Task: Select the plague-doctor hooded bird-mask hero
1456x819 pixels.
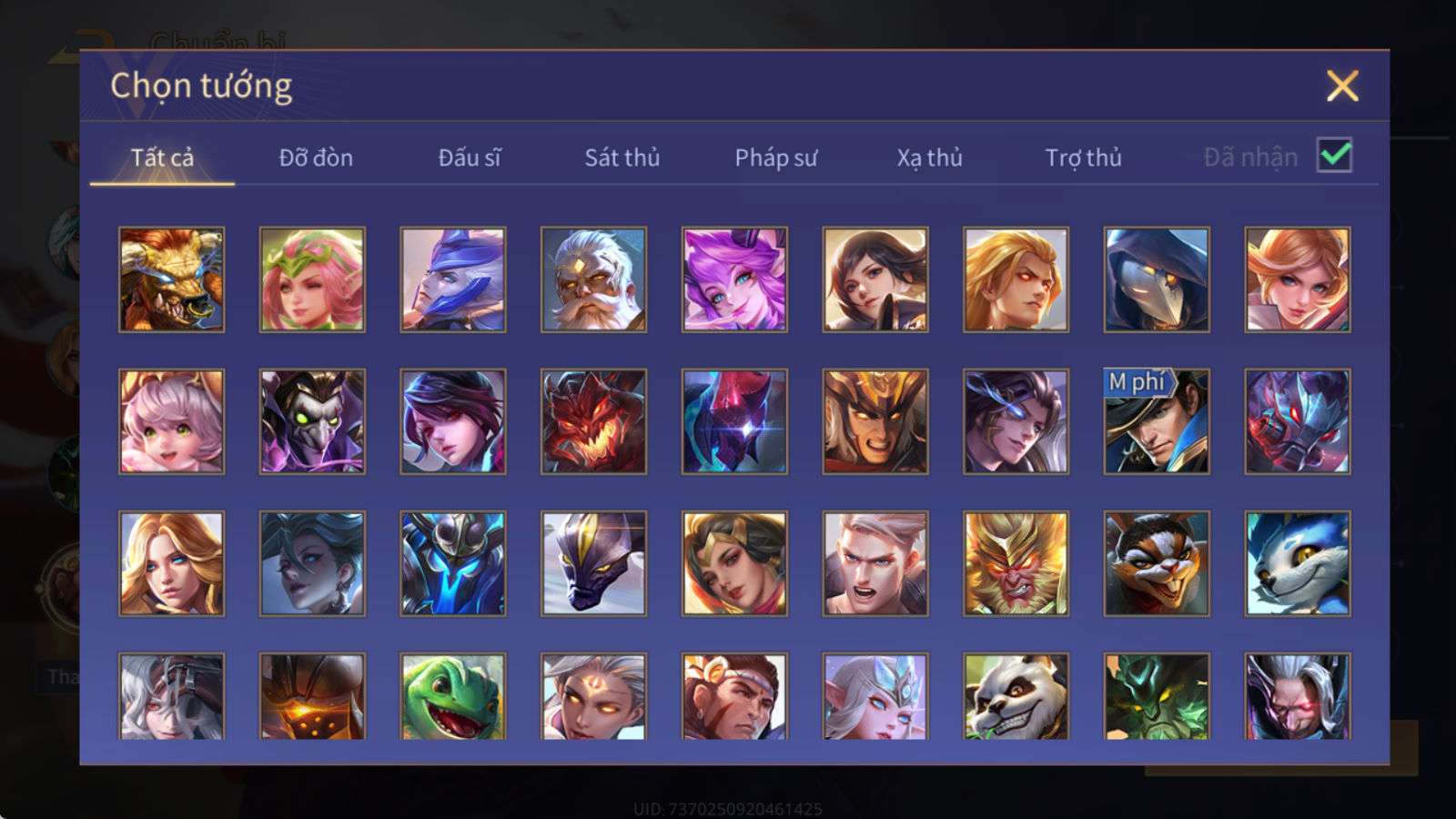Action: (x=1157, y=279)
